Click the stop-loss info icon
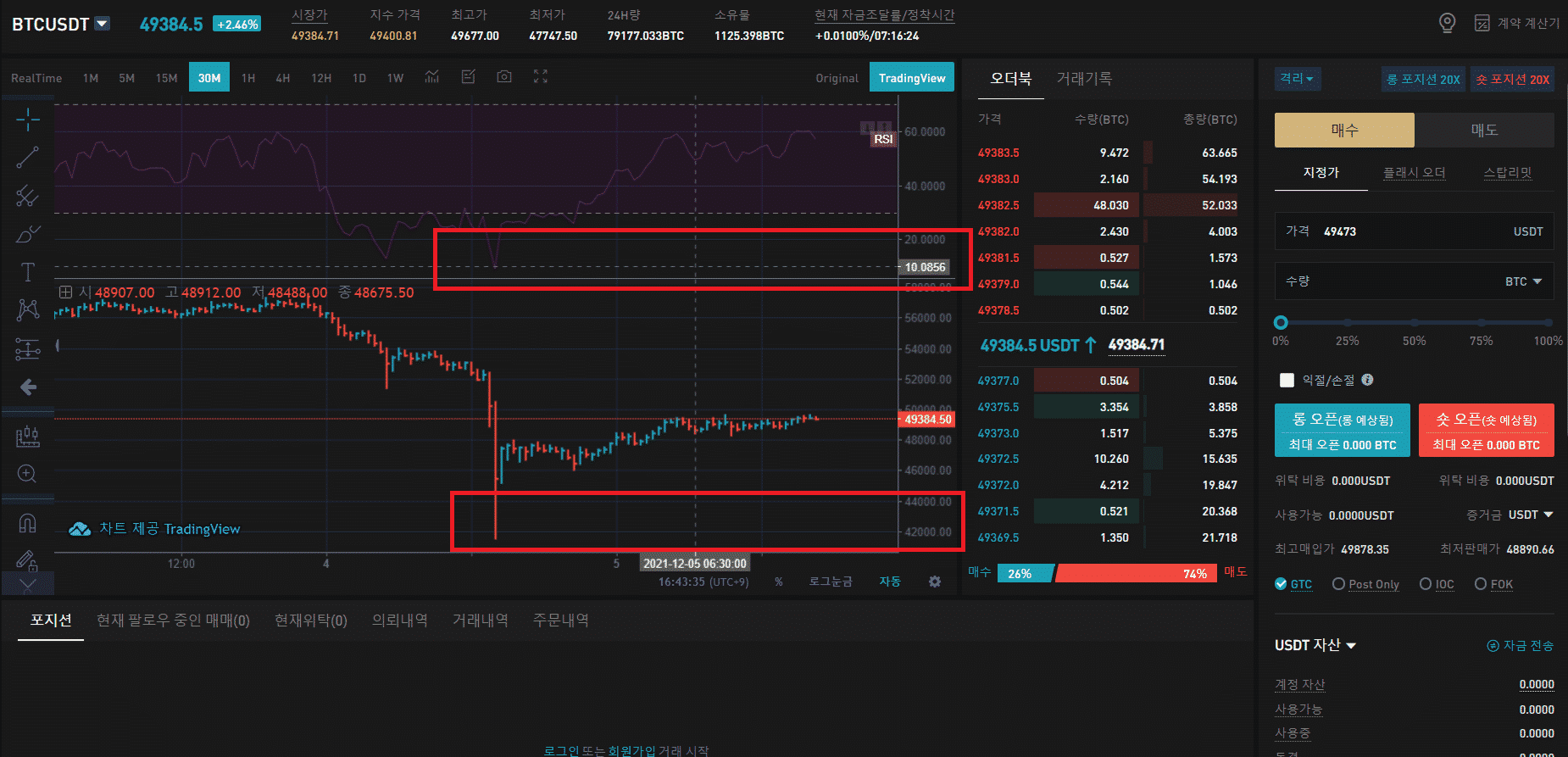 pos(1367,380)
